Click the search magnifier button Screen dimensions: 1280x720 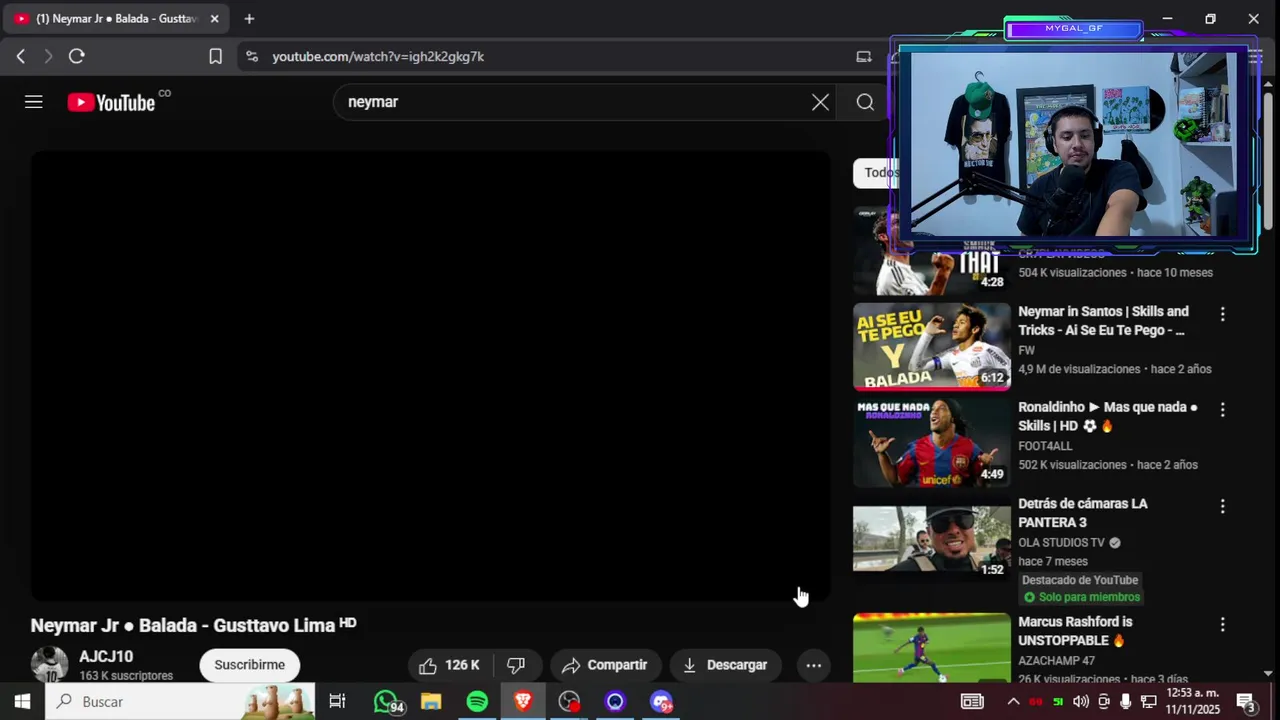point(865,102)
